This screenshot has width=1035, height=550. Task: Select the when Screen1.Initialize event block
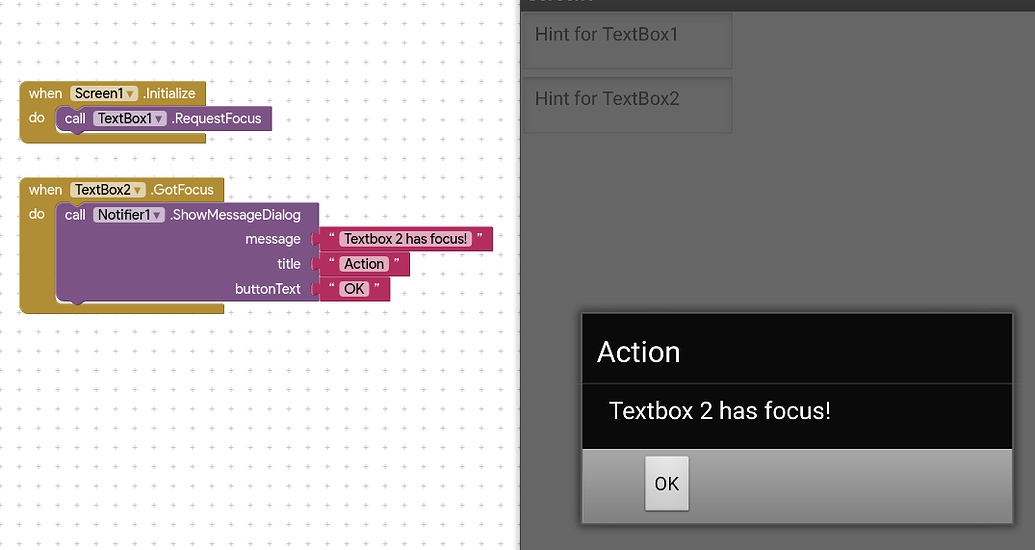(45, 94)
